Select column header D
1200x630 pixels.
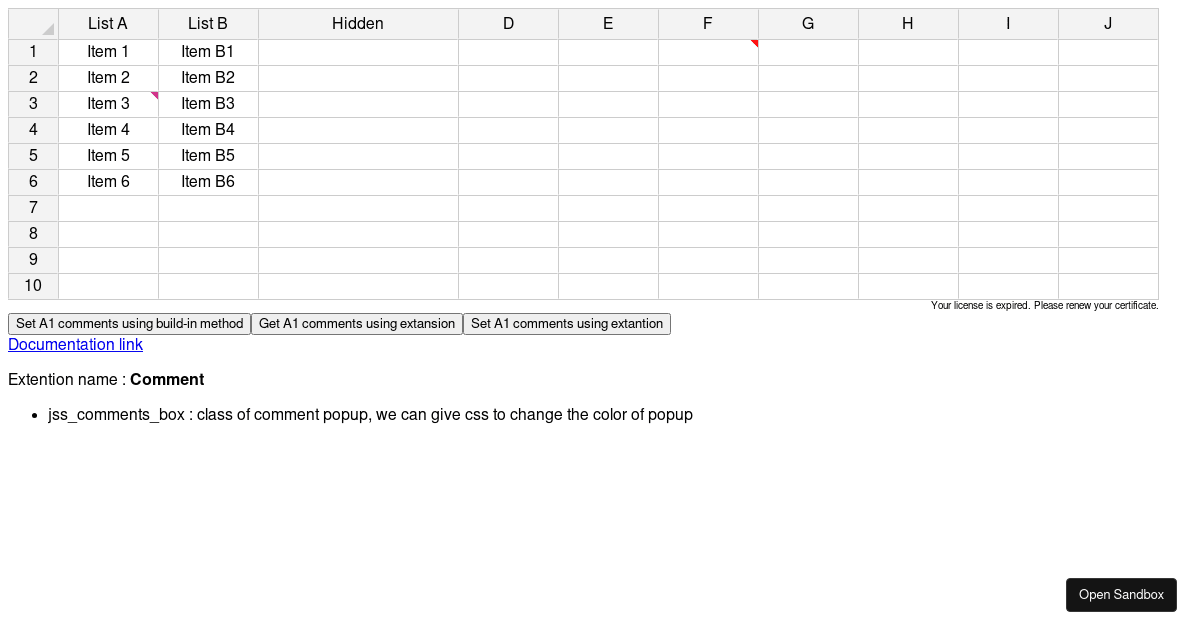click(x=508, y=23)
